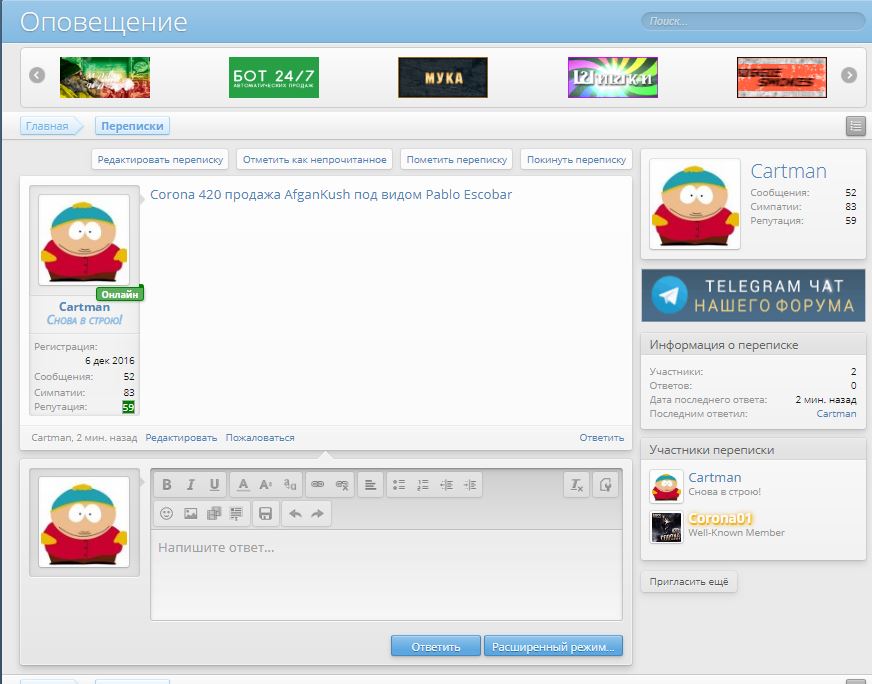This screenshot has height=684, width=872.
Task: Open Переписки breadcrumb
Action: pyautogui.click(x=132, y=126)
